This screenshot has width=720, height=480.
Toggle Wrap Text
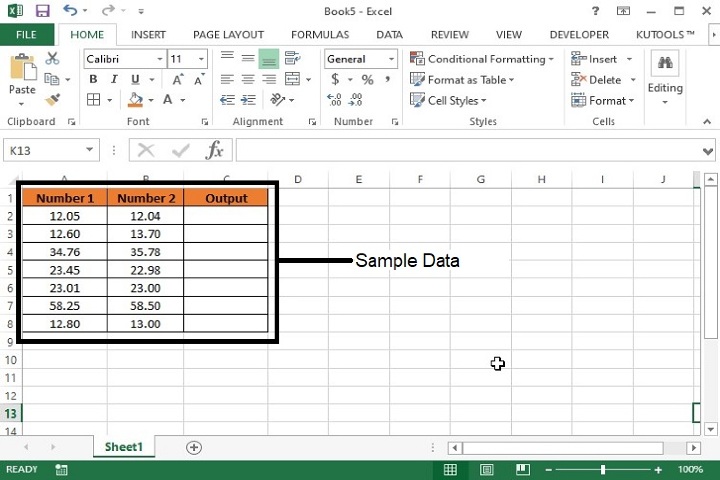[x=292, y=58]
